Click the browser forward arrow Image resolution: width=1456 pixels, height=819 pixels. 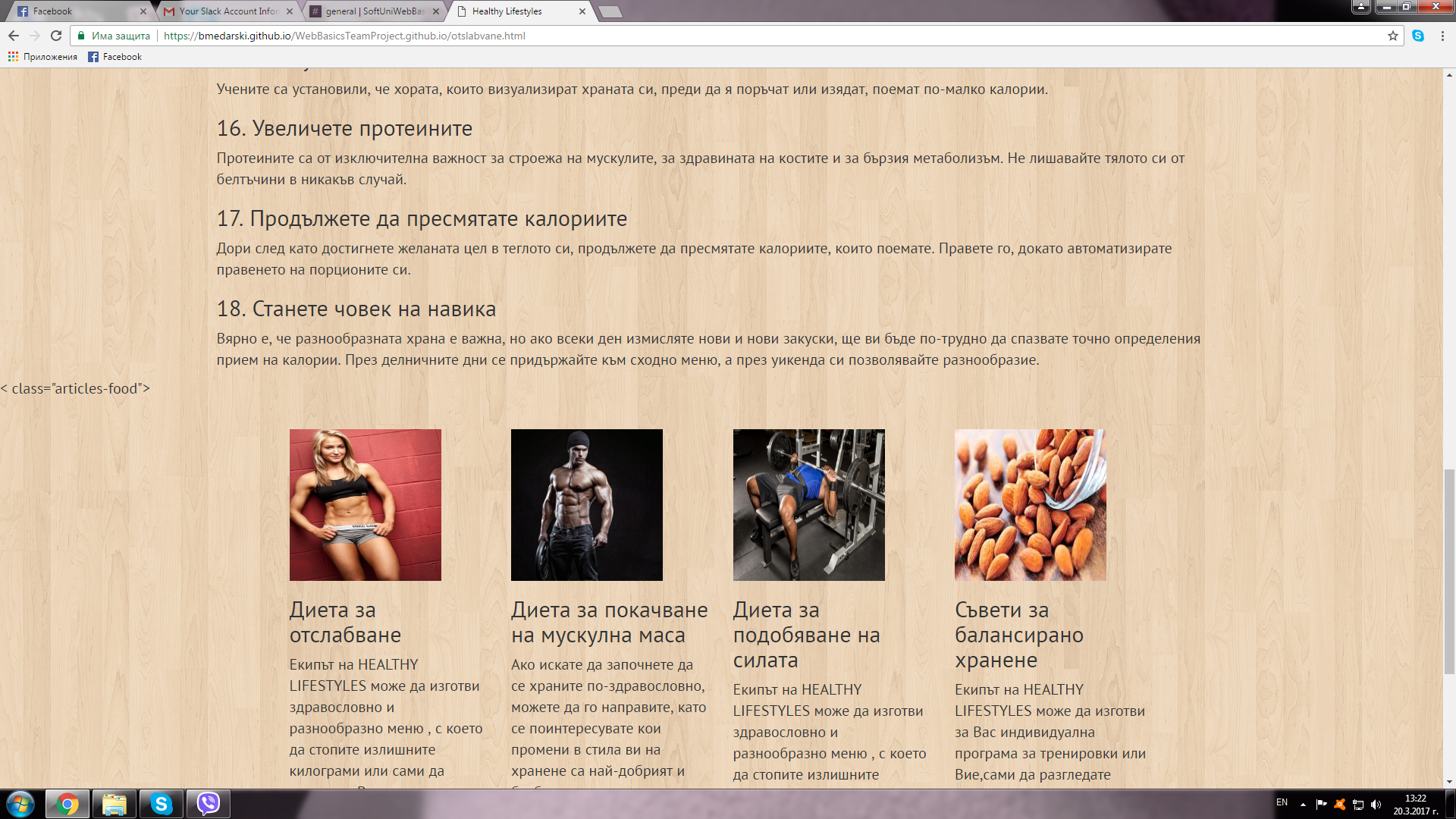35,36
